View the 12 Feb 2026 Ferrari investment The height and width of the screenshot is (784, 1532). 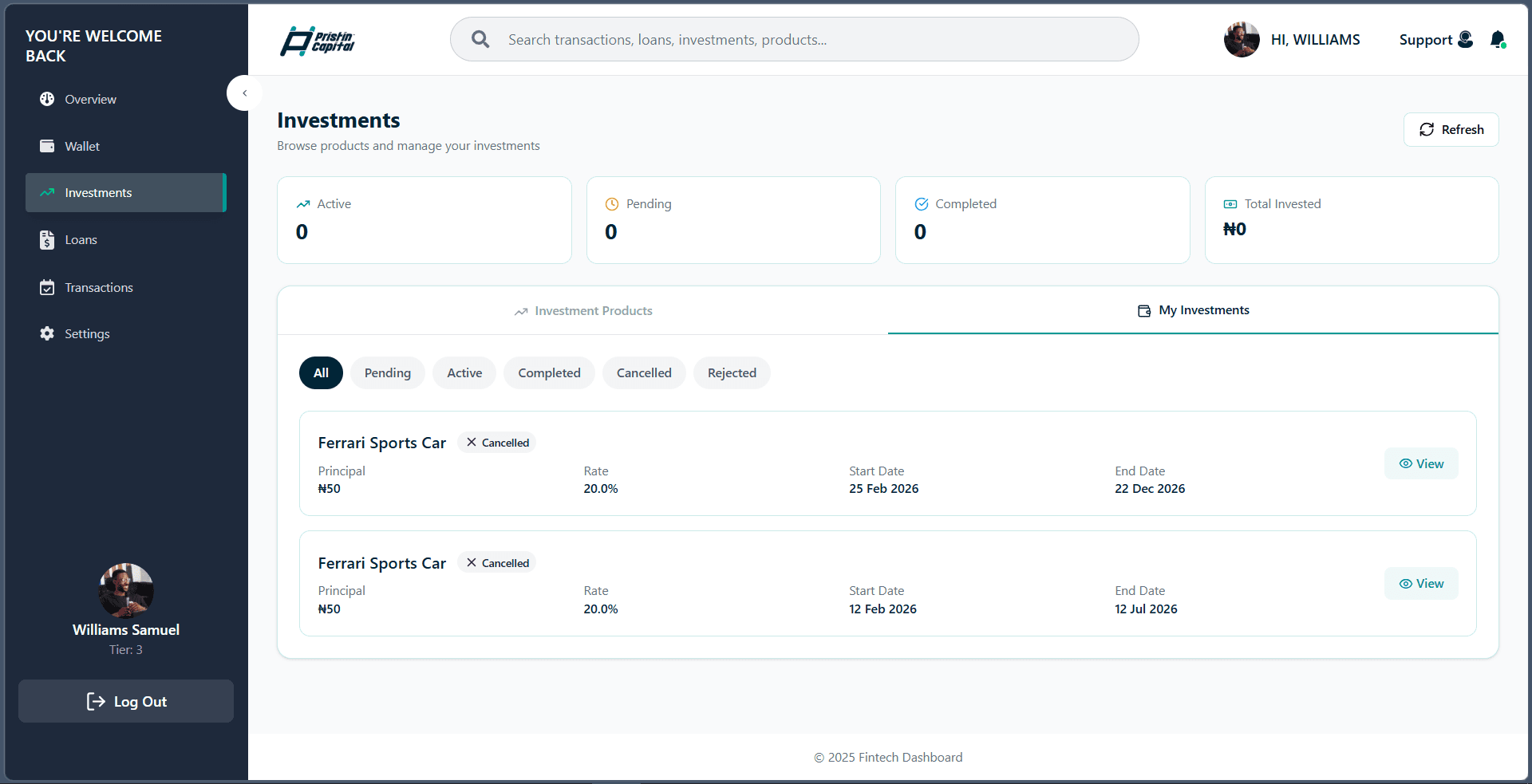tap(1421, 583)
